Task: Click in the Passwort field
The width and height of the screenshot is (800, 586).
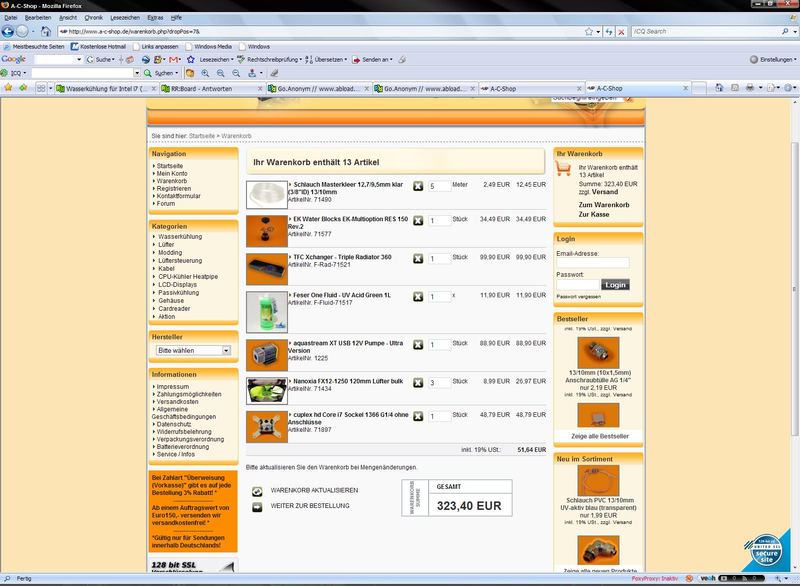Action: point(578,285)
